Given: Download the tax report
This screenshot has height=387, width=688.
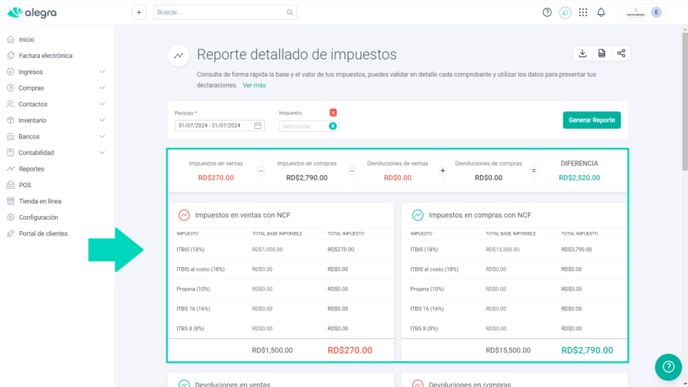Looking at the screenshot, I should pos(582,54).
